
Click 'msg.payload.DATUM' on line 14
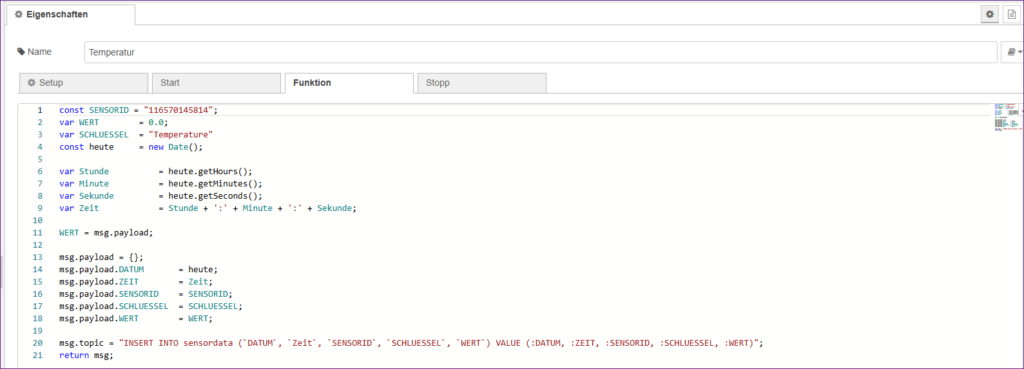coord(101,269)
